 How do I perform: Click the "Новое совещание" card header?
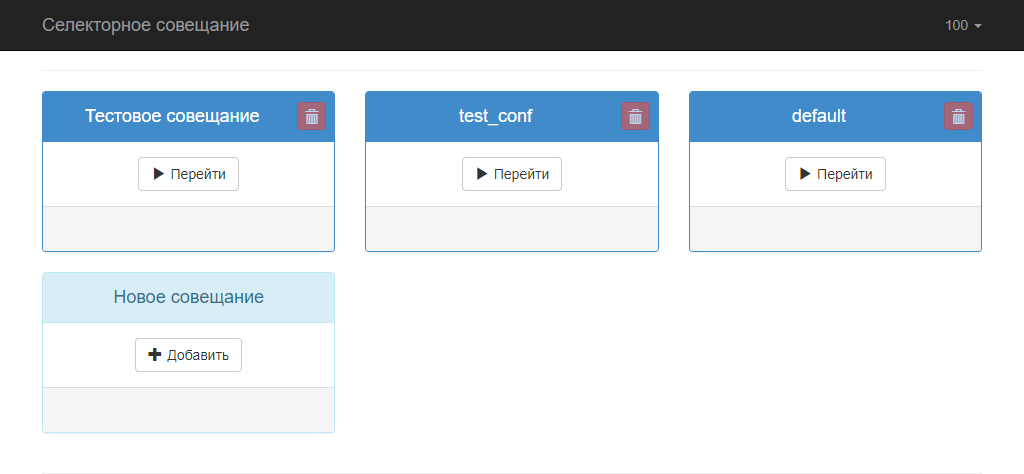[188, 297]
